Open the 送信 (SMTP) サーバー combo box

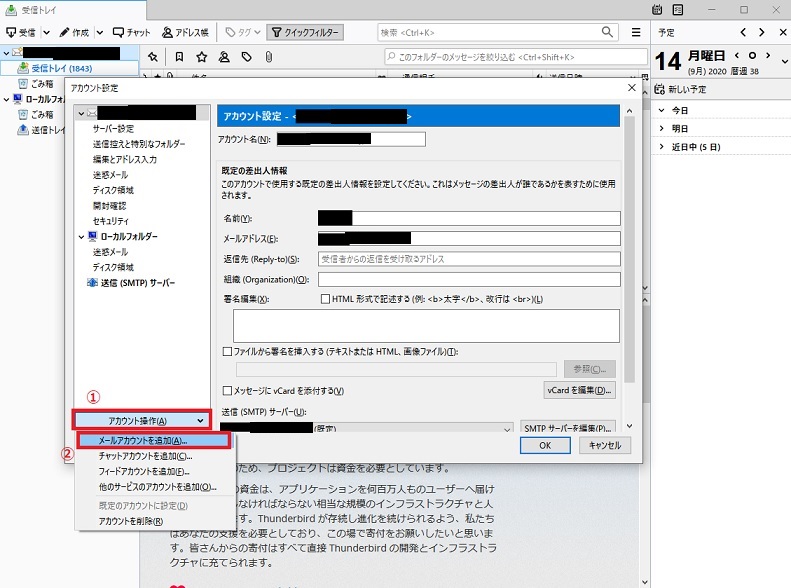367,428
